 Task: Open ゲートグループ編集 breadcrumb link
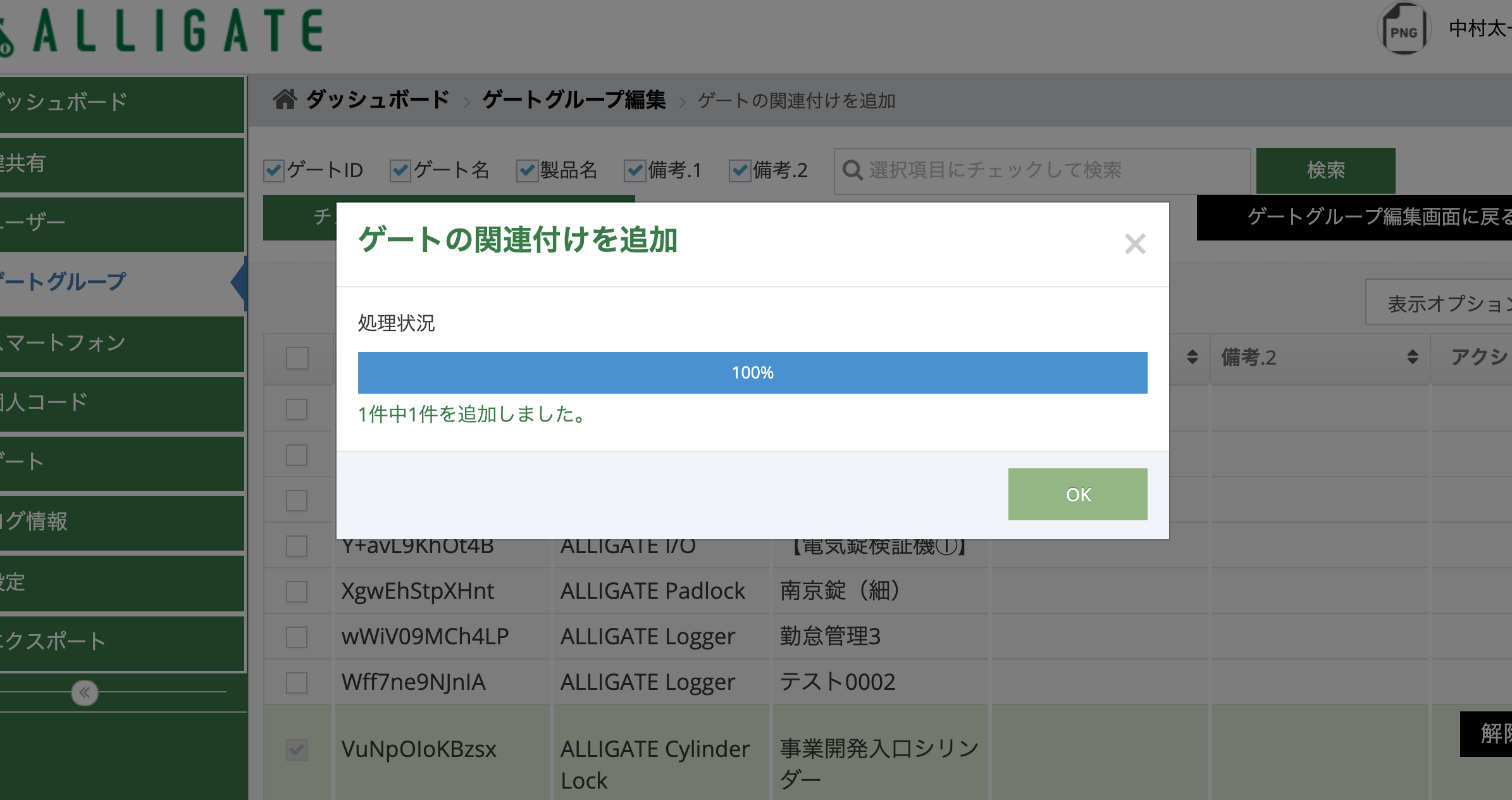point(574,100)
